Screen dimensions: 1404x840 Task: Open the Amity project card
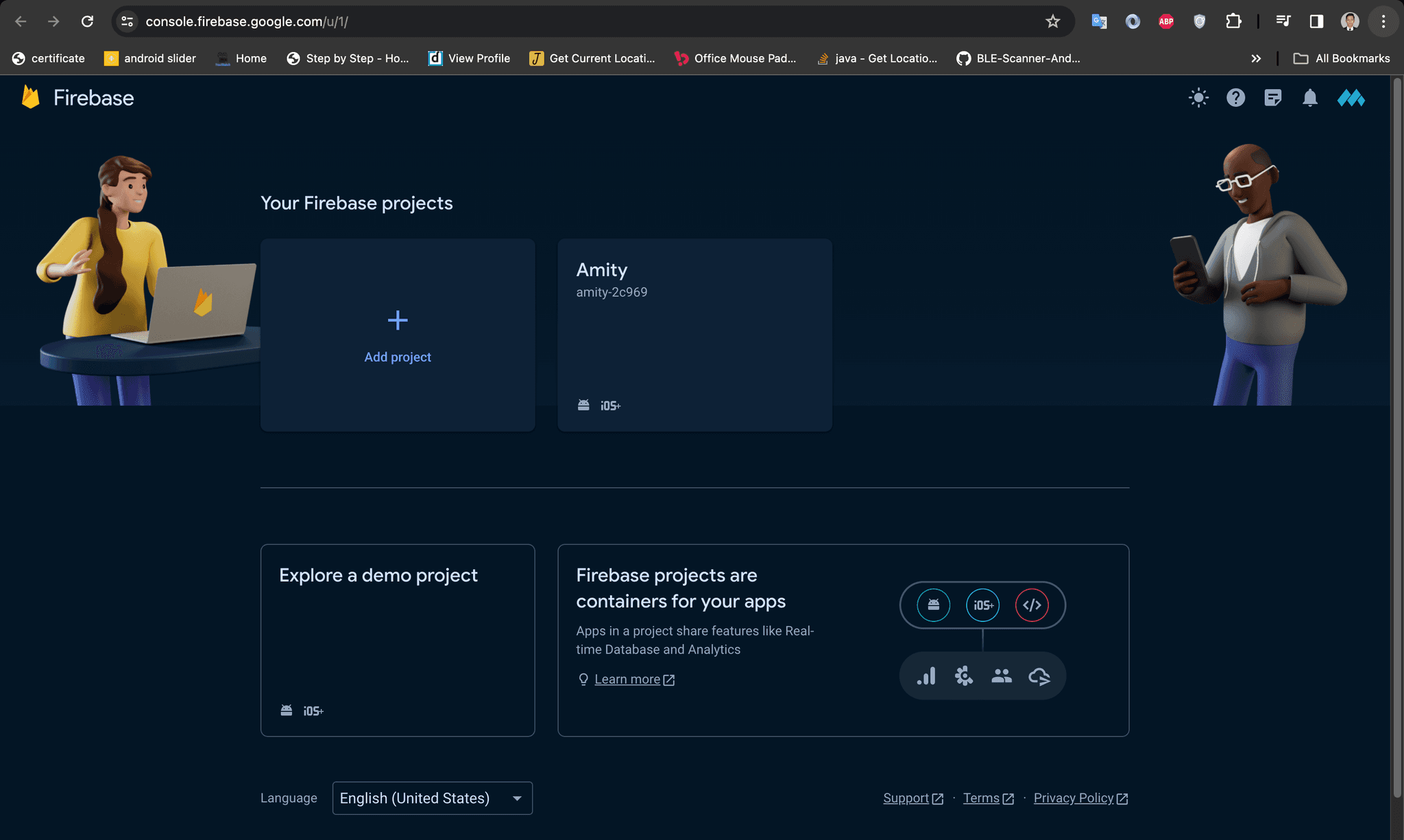click(694, 334)
